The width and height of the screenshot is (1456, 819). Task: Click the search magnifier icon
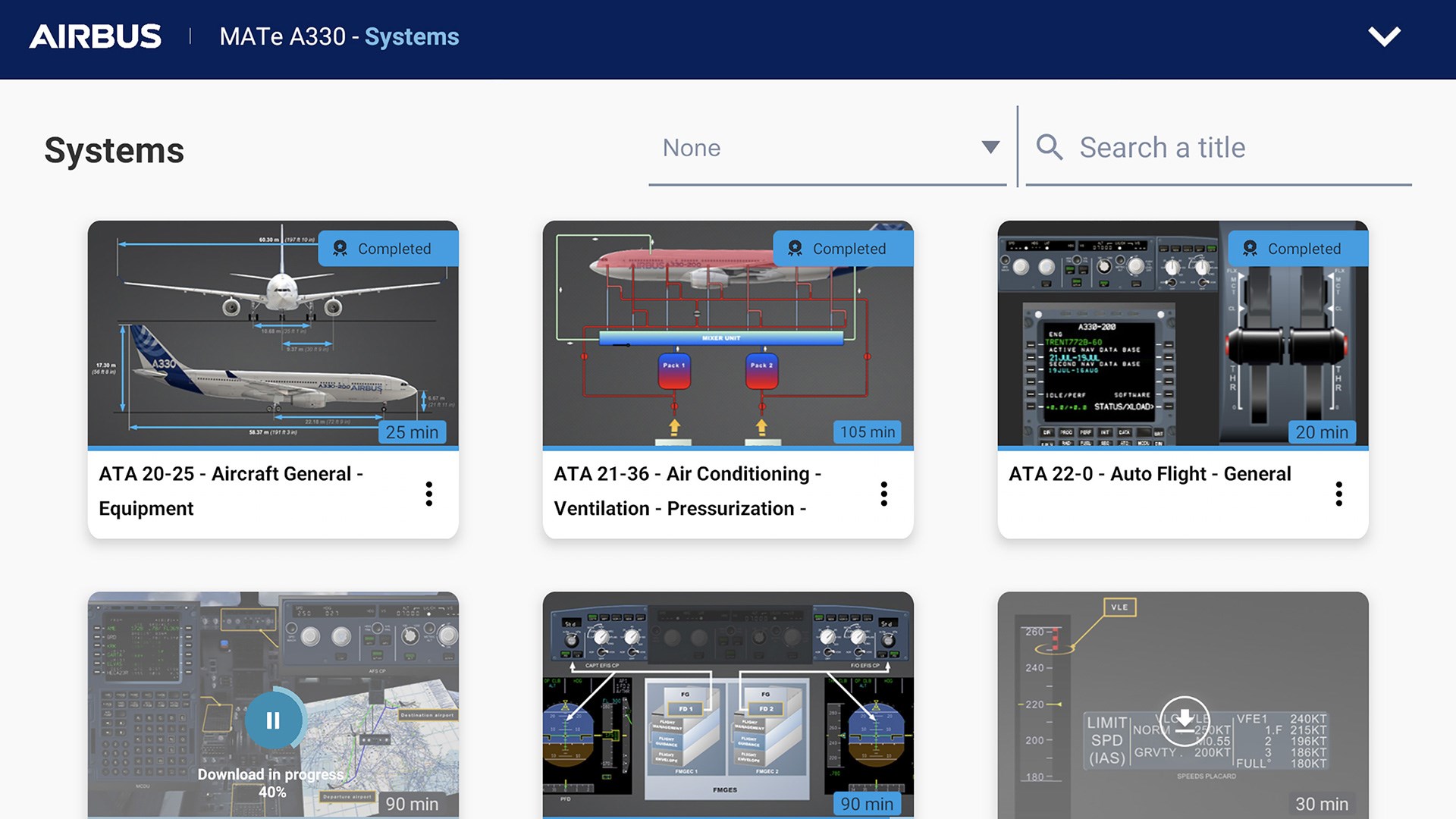[x=1050, y=147]
